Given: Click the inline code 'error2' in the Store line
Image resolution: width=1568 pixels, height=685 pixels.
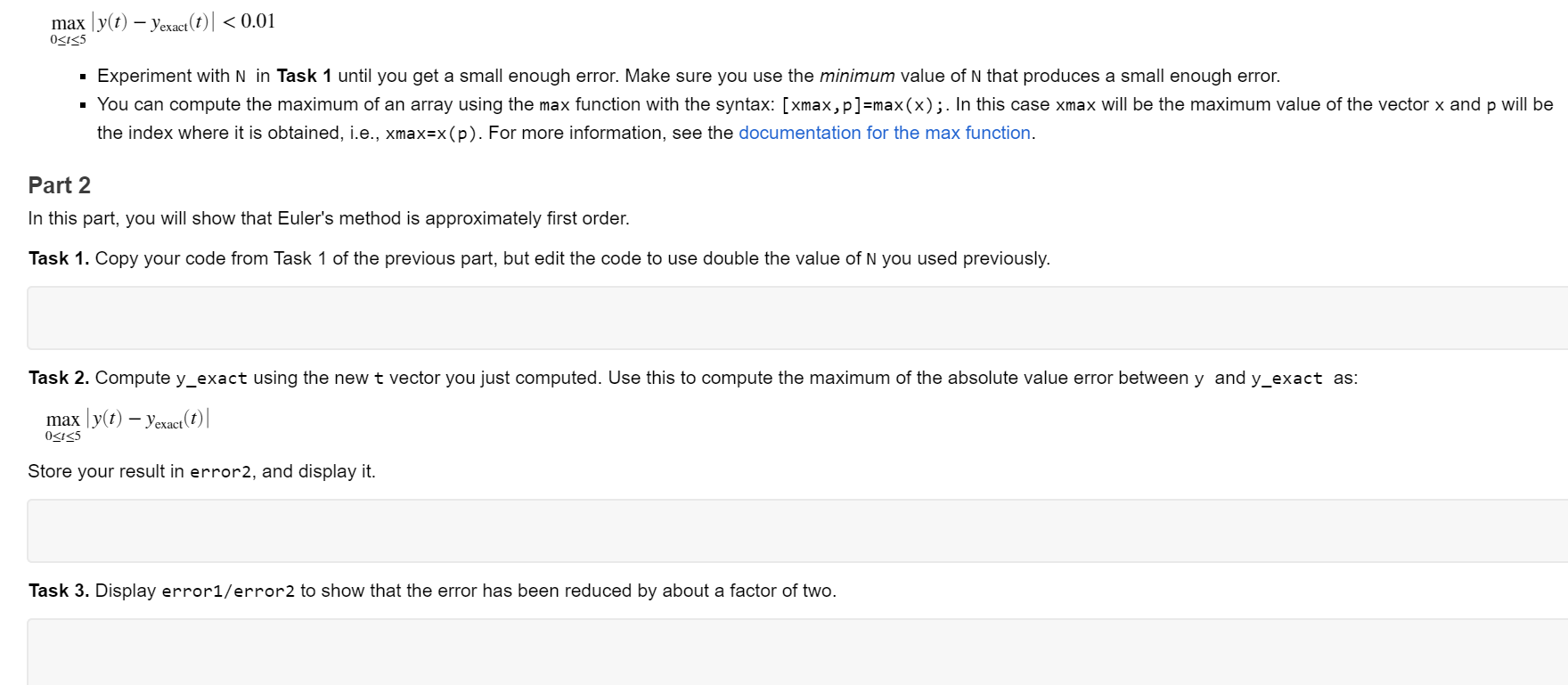Looking at the screenshot, I should point(220,472).
